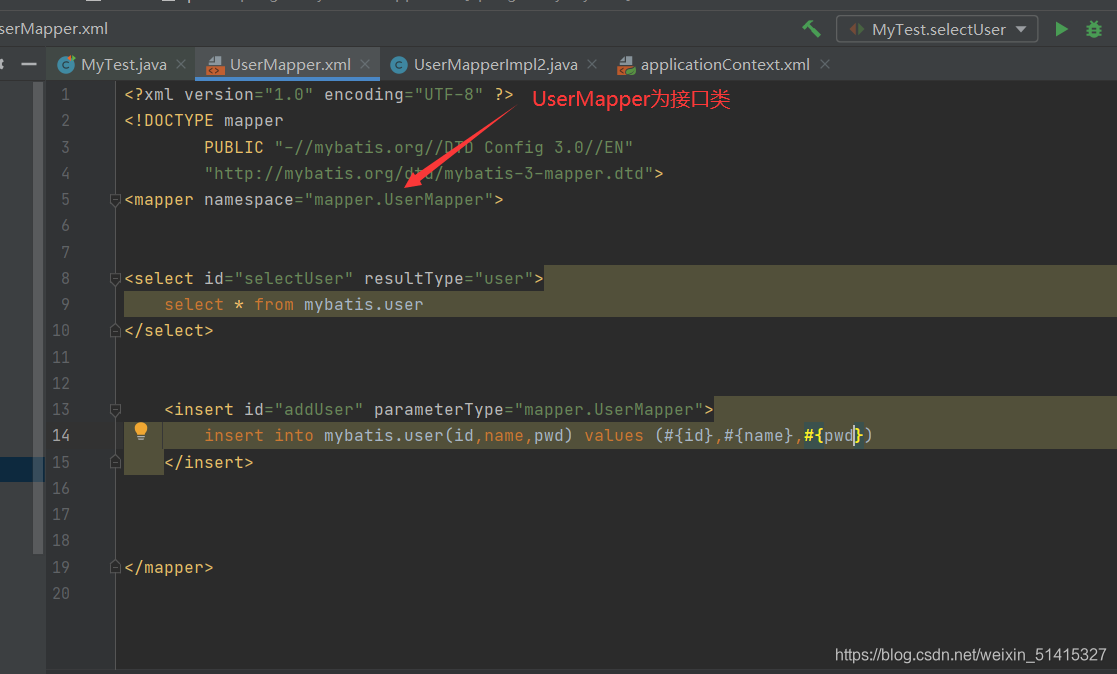Screen dimensions: 1117x674
Task: Collapse the mapper tag fold marker on line 5
Action: click(x=115, y=200)
